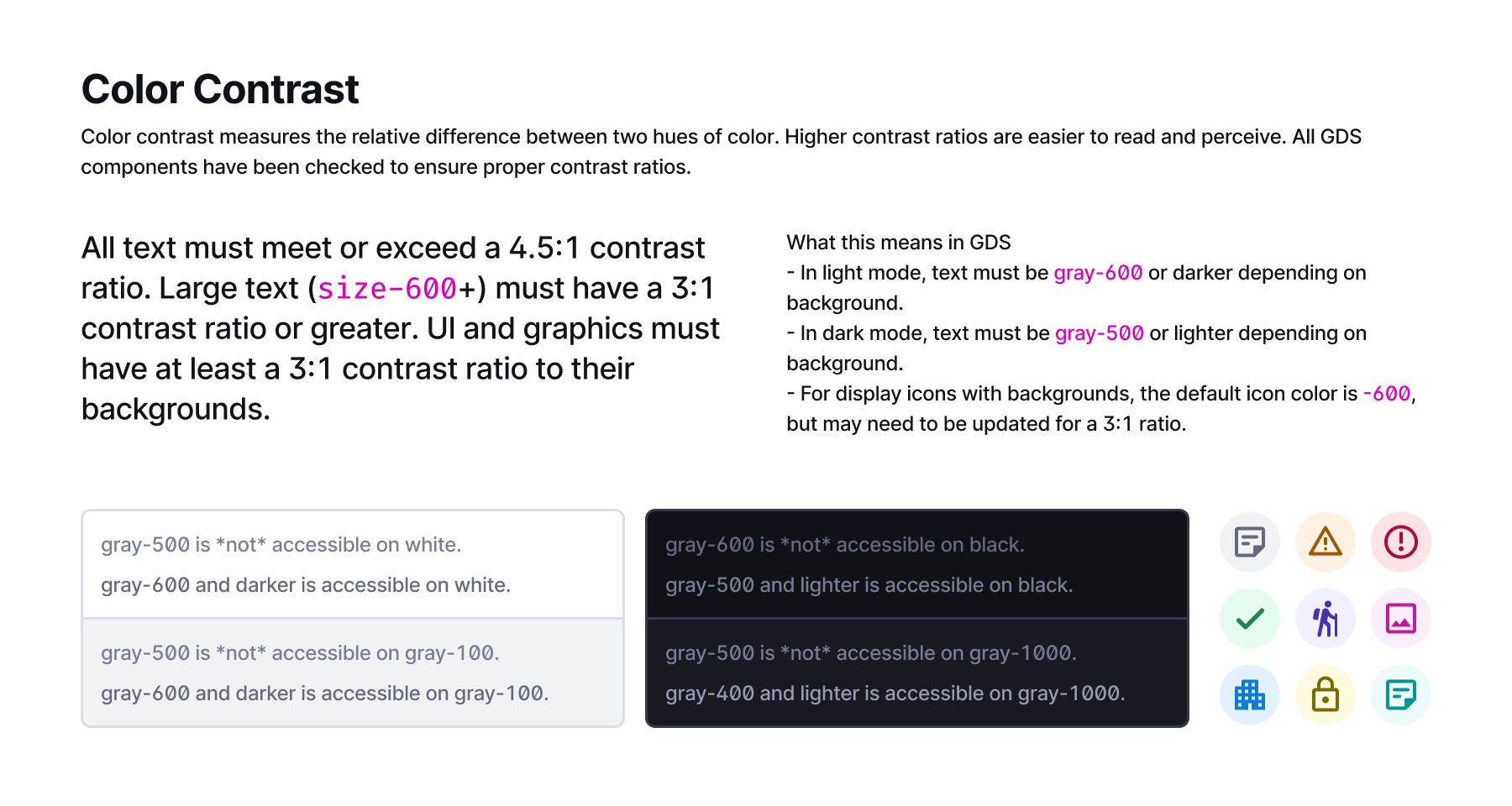Click the gray-500 token in dark mode line
The image size is (1512, 806).
tap(1100, 333)
